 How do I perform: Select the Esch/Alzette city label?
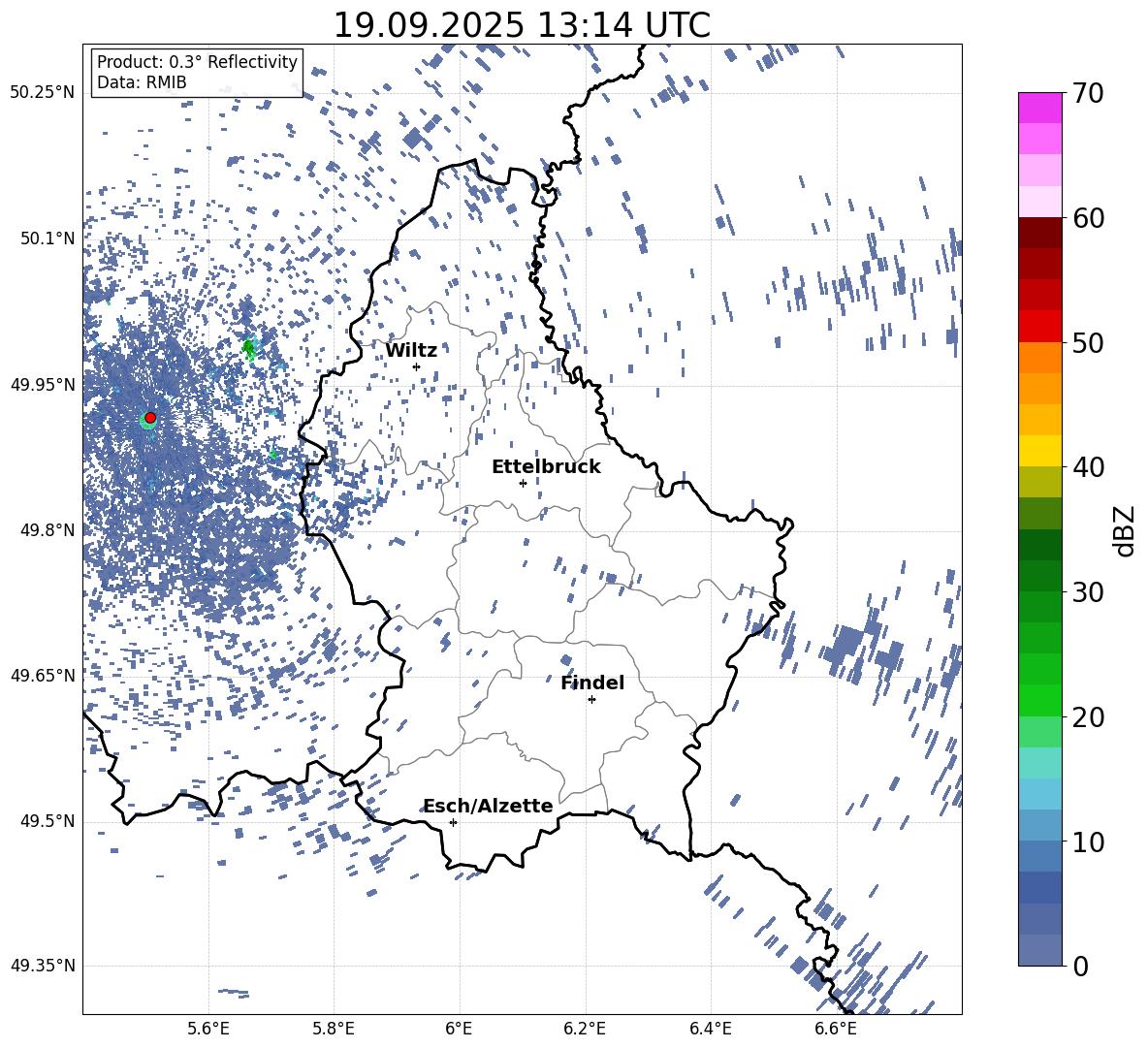pos(489,806)
